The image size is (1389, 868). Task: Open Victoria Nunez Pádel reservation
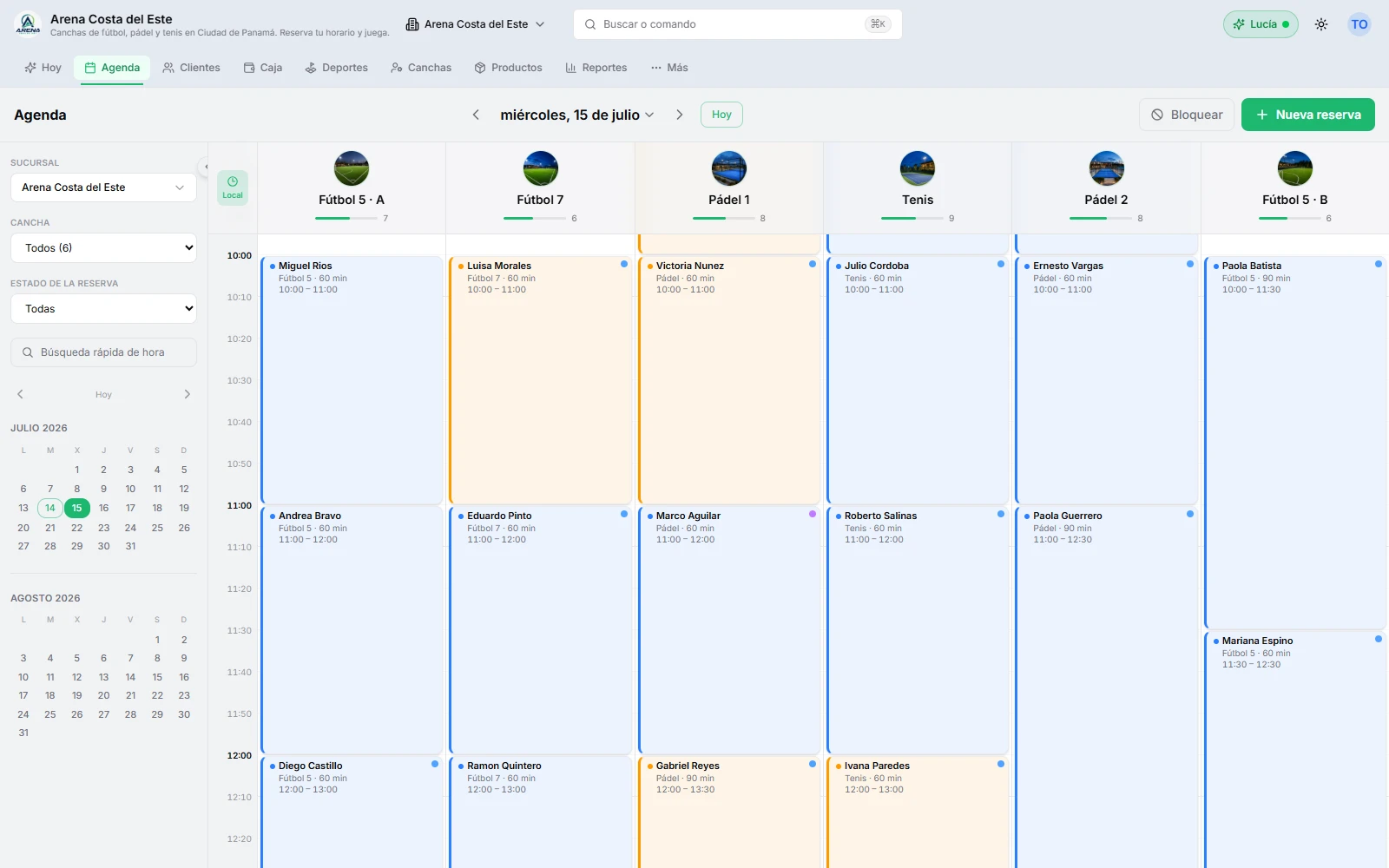[x=729, y=380]
